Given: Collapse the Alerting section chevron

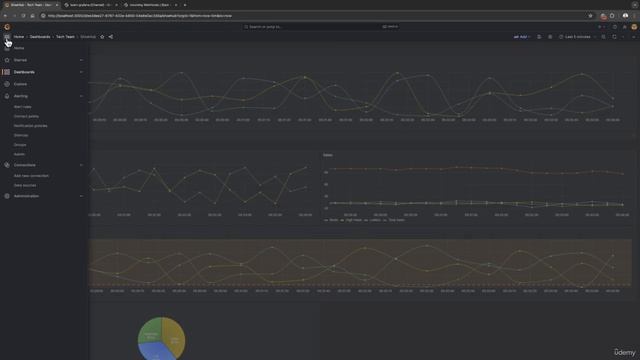Looking at the screenshot, I should click(x=81, y=96).
